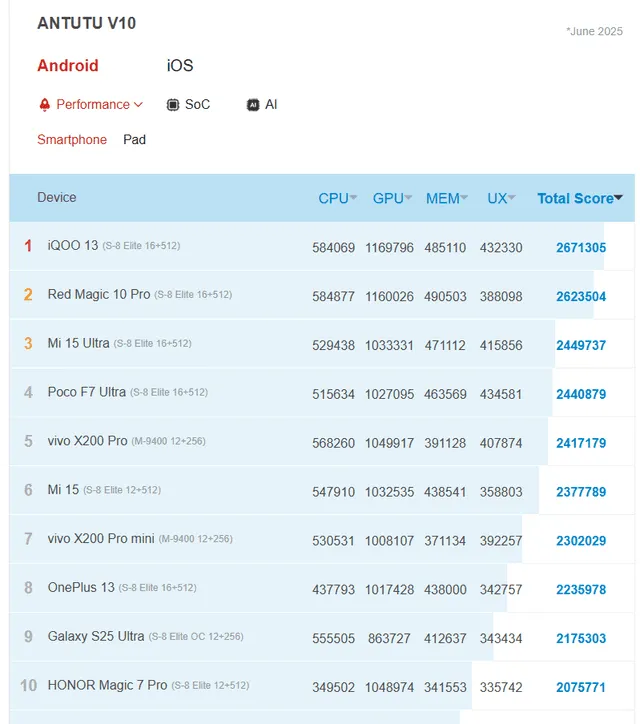Viewport: 640px width, 724px height.
Task: Select the SoC ranking label
Action: tap(197, 104)
